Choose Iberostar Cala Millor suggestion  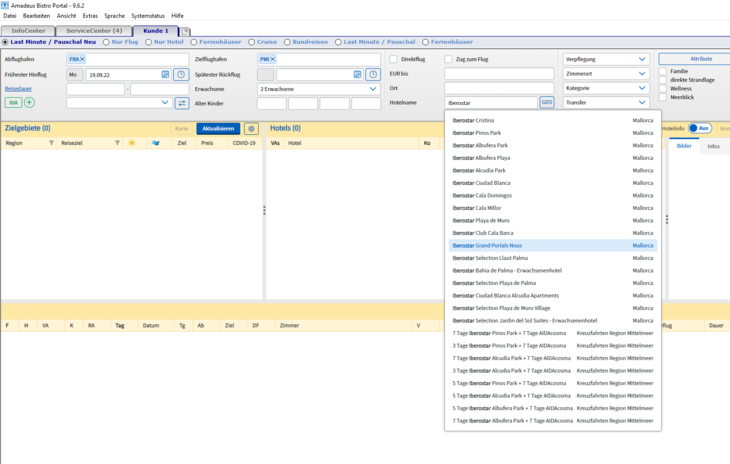click(x=553, y=208)
